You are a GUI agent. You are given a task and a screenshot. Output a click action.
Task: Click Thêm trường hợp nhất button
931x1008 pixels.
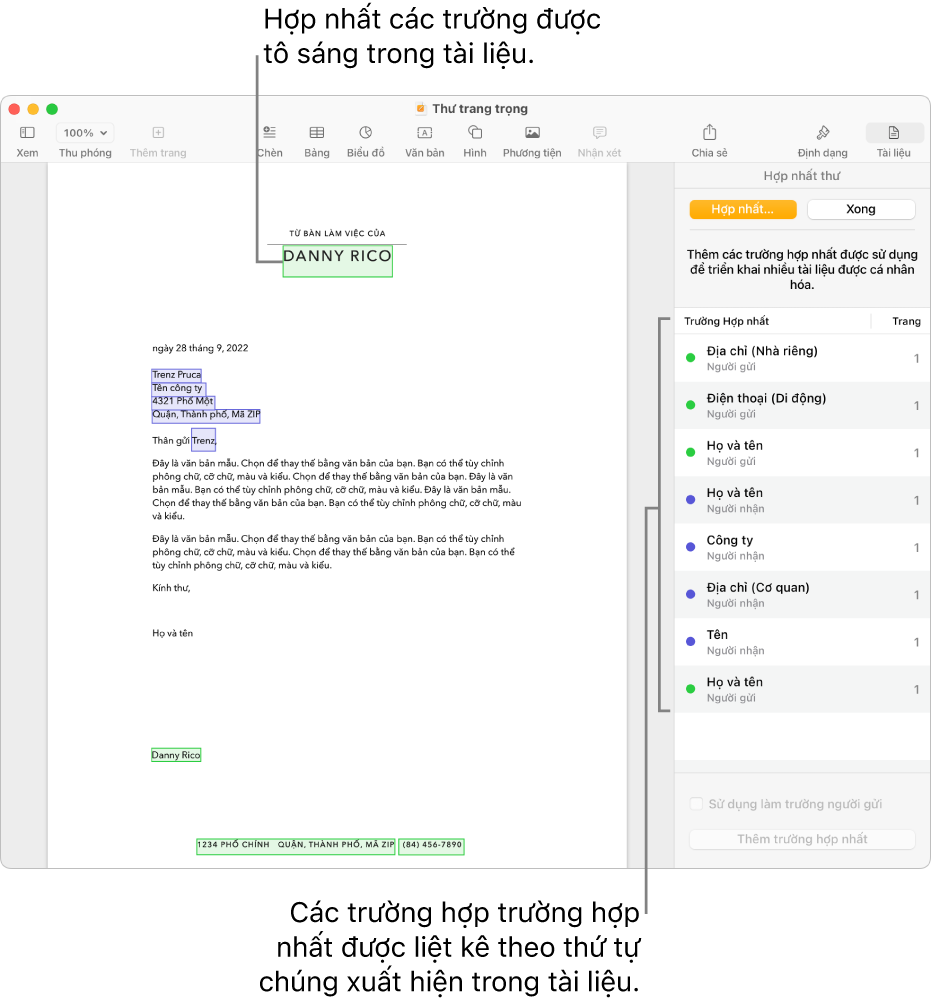(802, 839)
